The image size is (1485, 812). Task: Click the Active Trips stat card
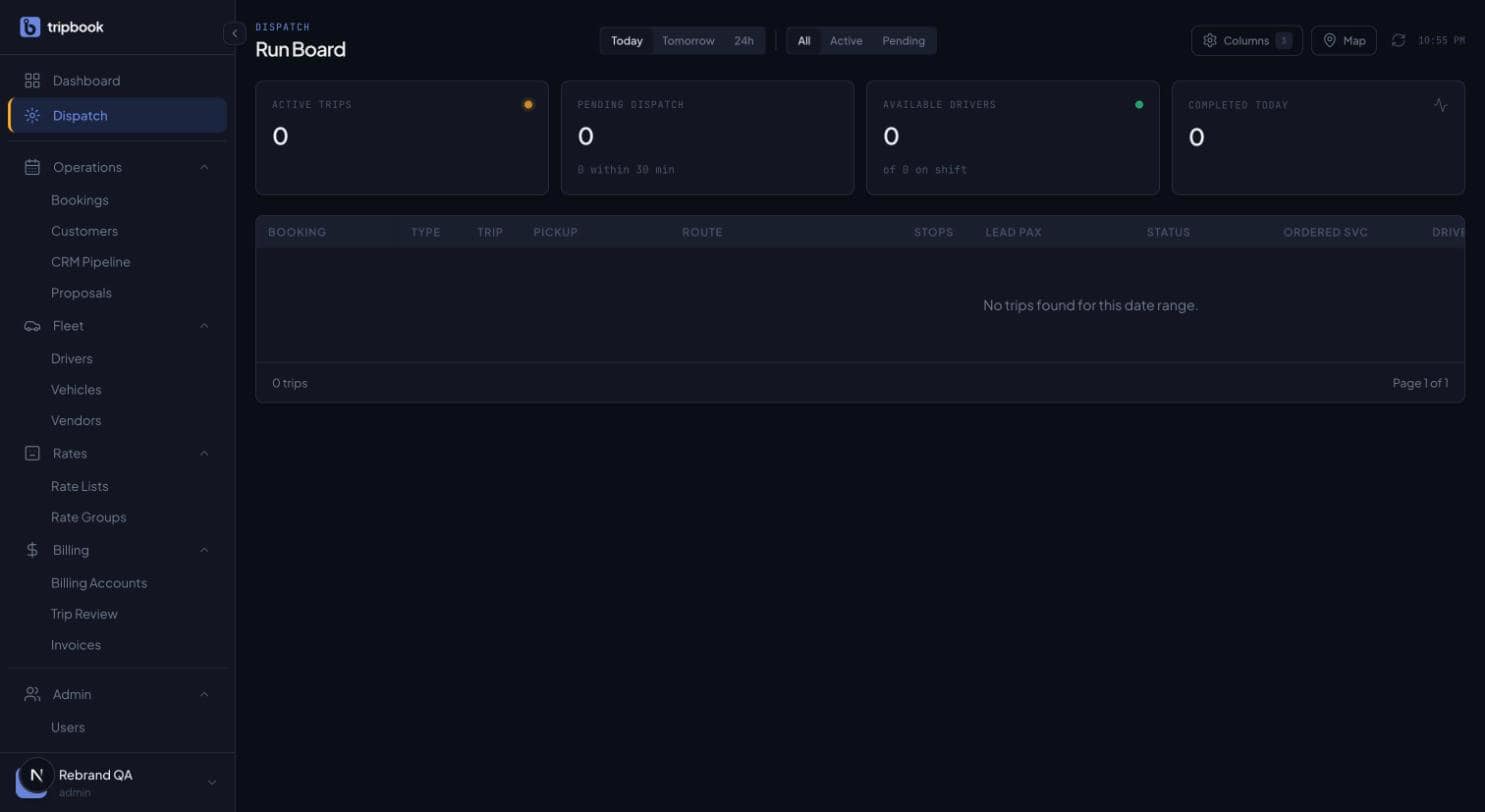coord(402,138)
